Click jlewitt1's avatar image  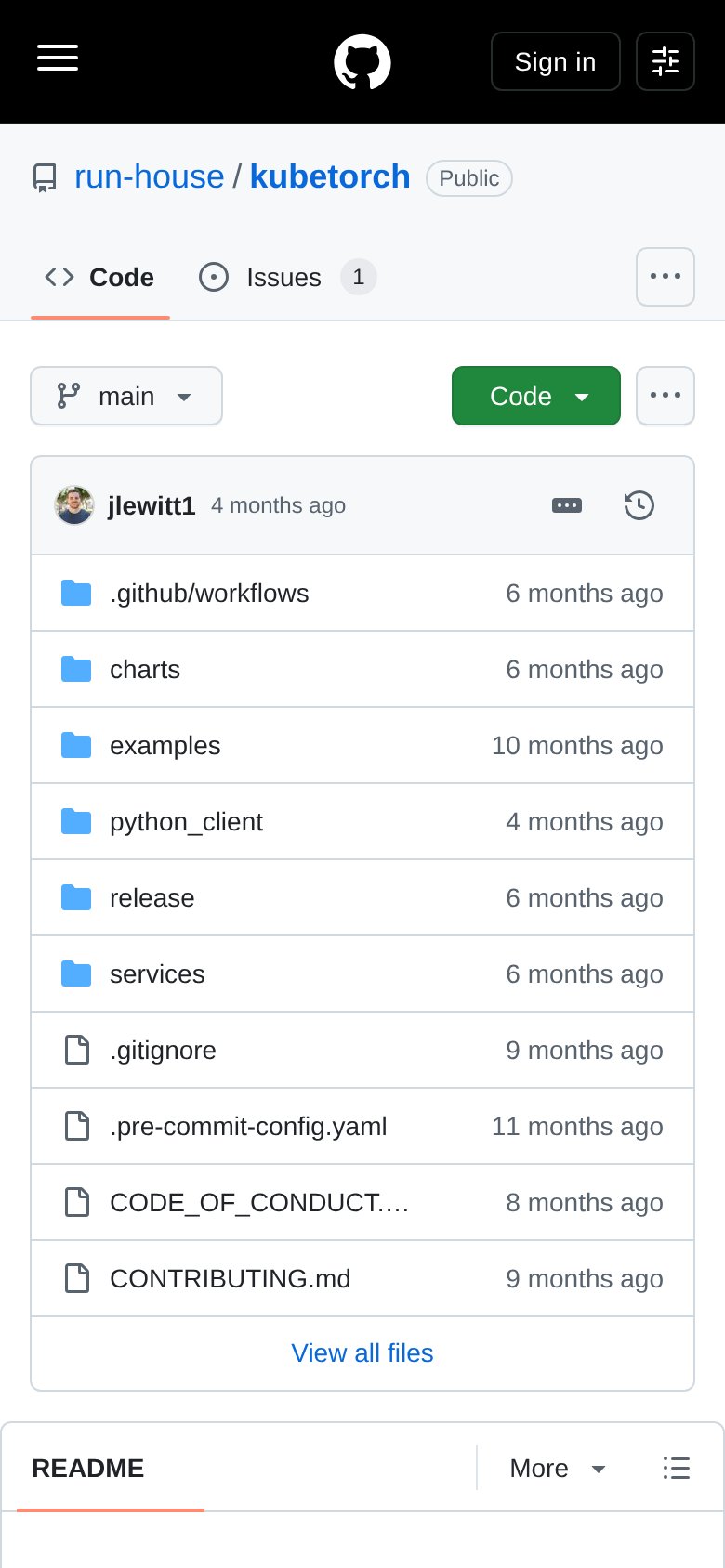click(74, 505)
